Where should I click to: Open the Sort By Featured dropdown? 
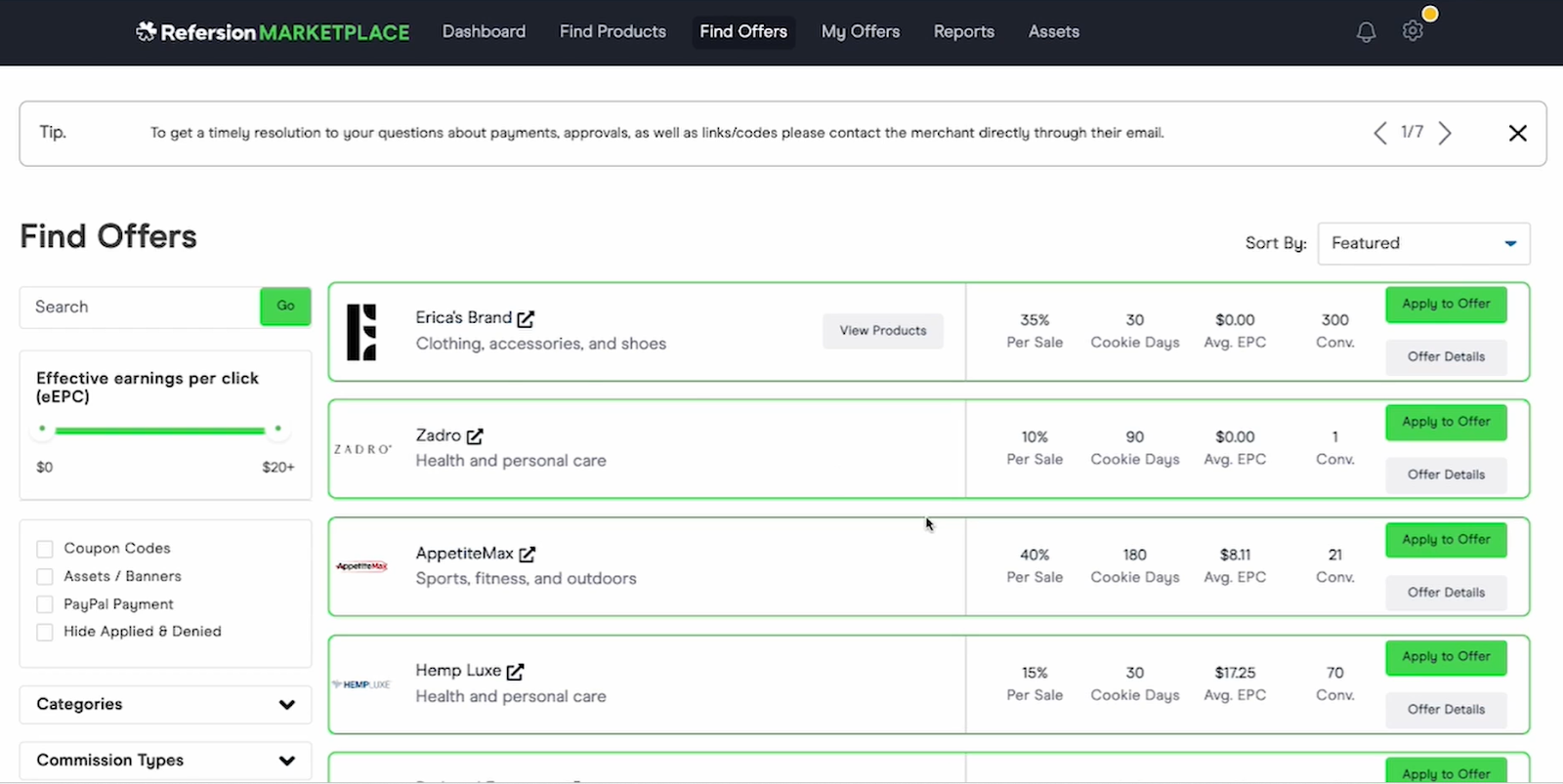pyautogui.click(x=1423, y=243)
